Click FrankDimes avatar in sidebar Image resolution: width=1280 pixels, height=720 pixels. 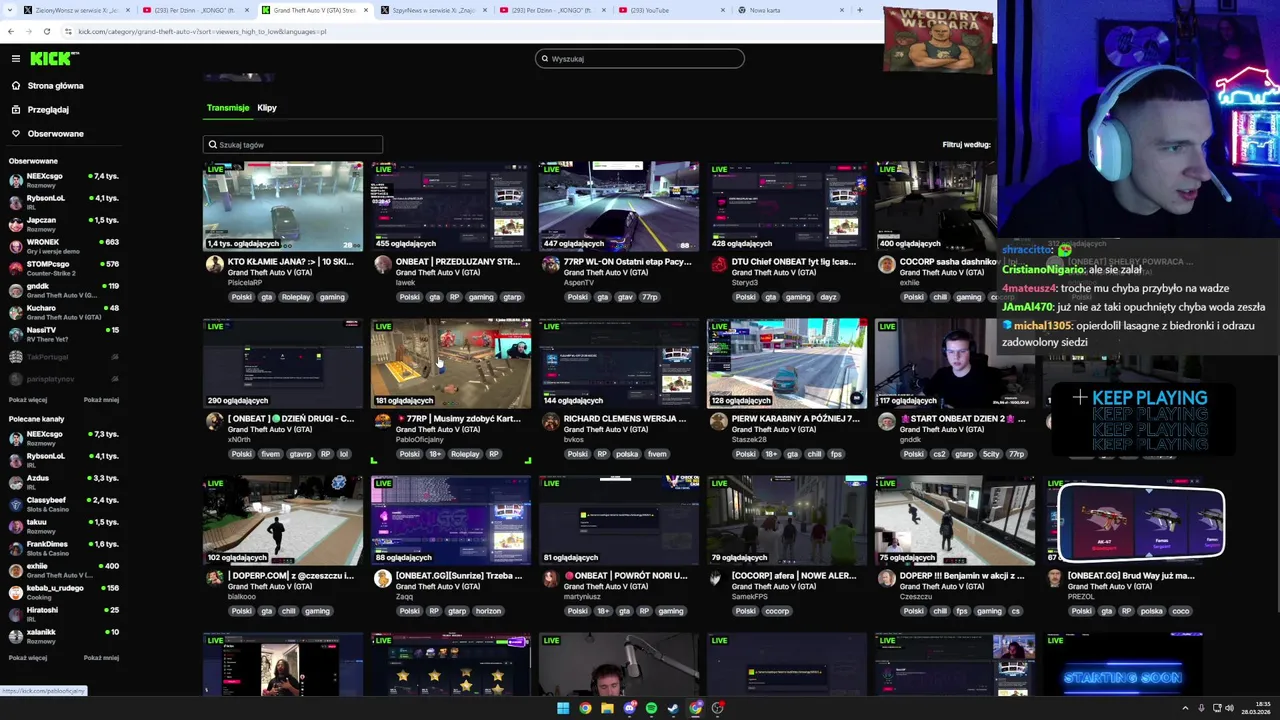16,547
